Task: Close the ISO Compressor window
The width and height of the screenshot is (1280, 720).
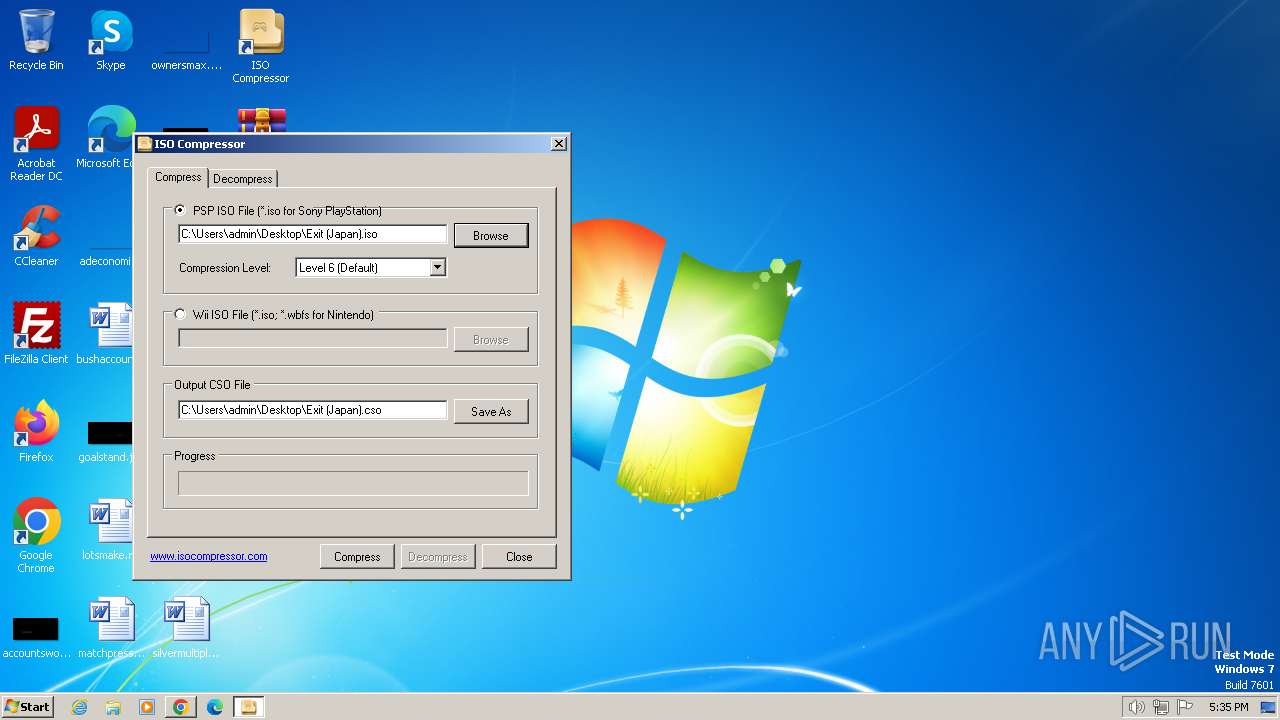Action: pyautogui.click(x=558, y=143)
